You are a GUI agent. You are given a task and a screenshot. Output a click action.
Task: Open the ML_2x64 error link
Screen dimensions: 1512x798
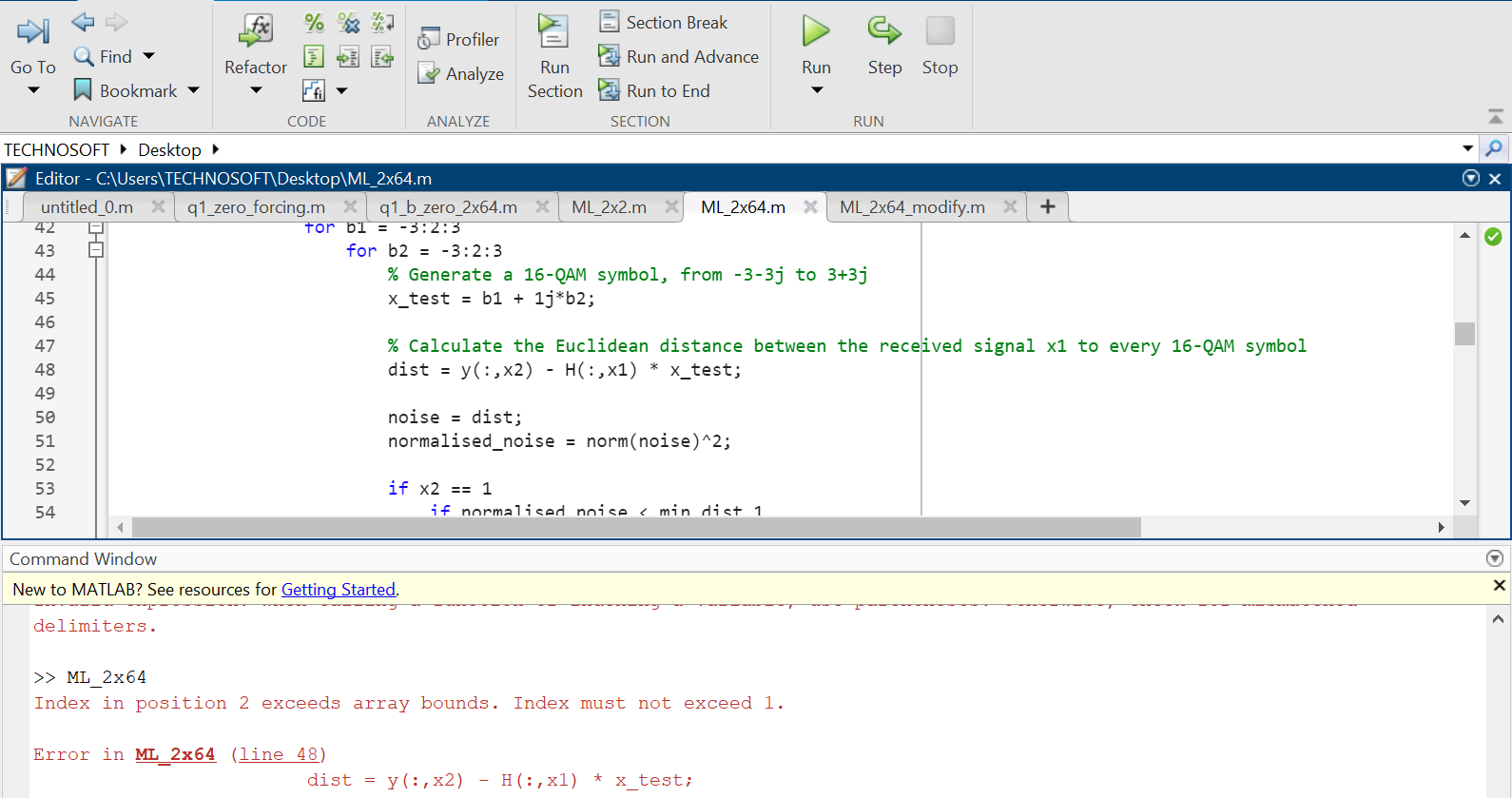[175, 754]
